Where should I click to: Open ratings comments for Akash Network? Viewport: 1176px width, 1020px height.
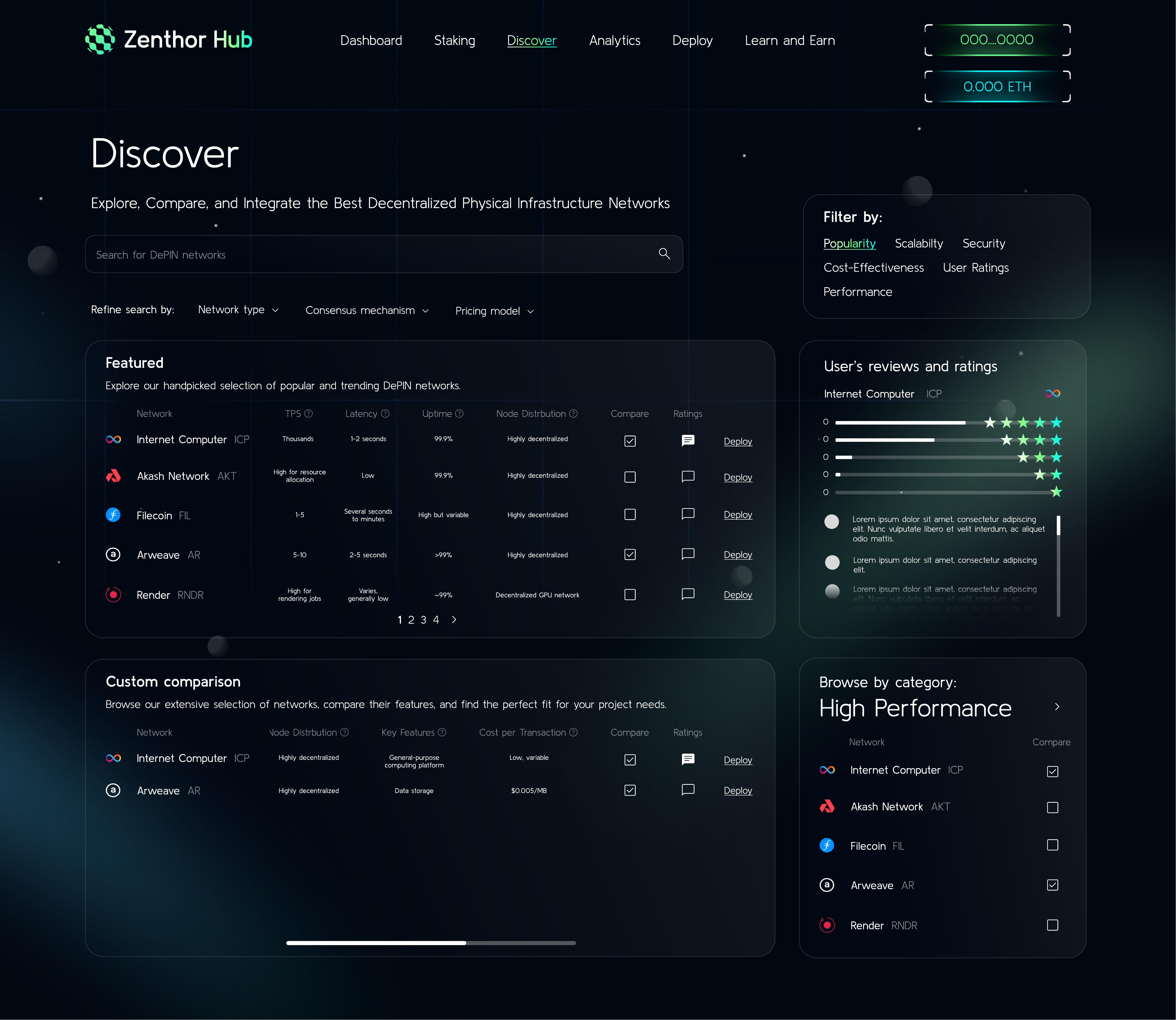tap(688, 476)
